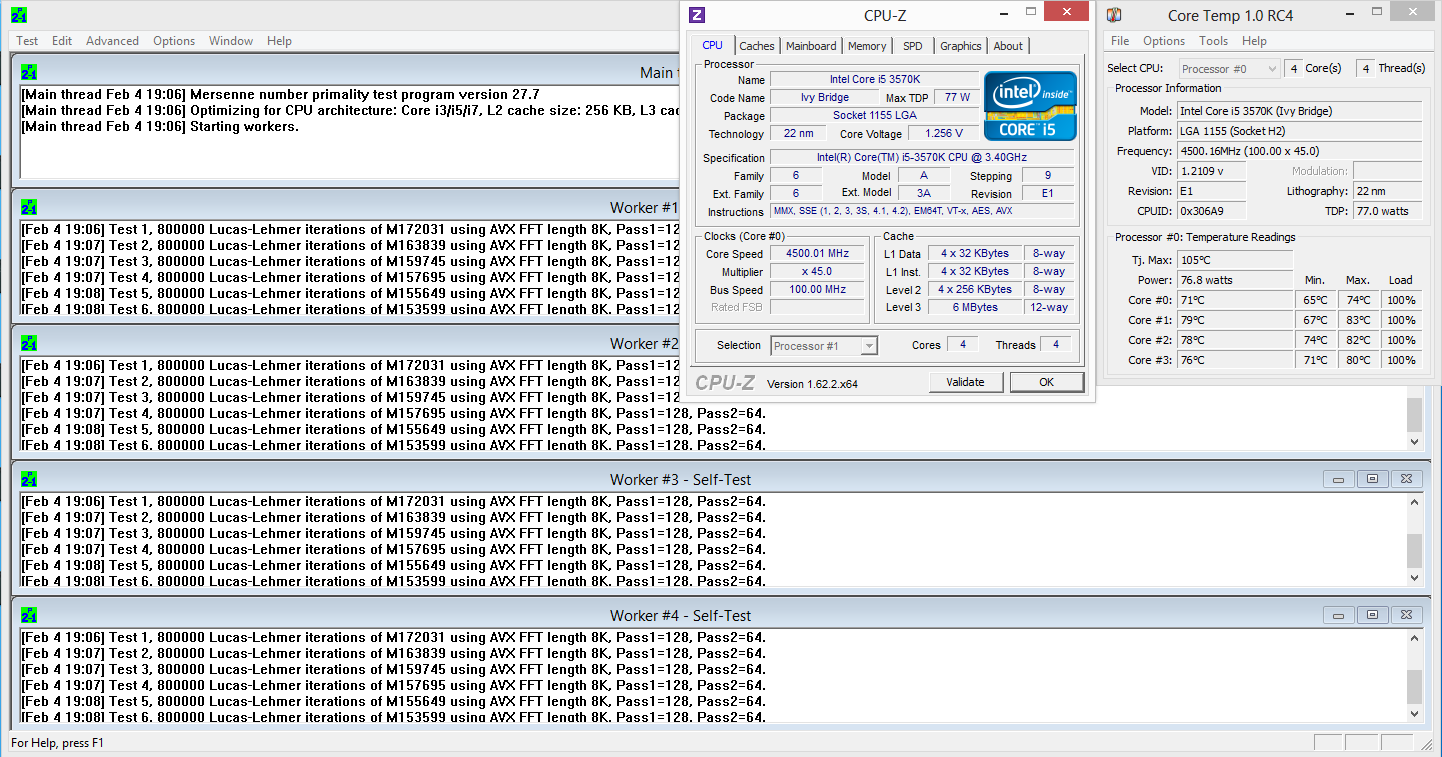Click the Power 76.8 watts value
The height and width of the screenshot is (757, 1442).
tap(1234, 280)
